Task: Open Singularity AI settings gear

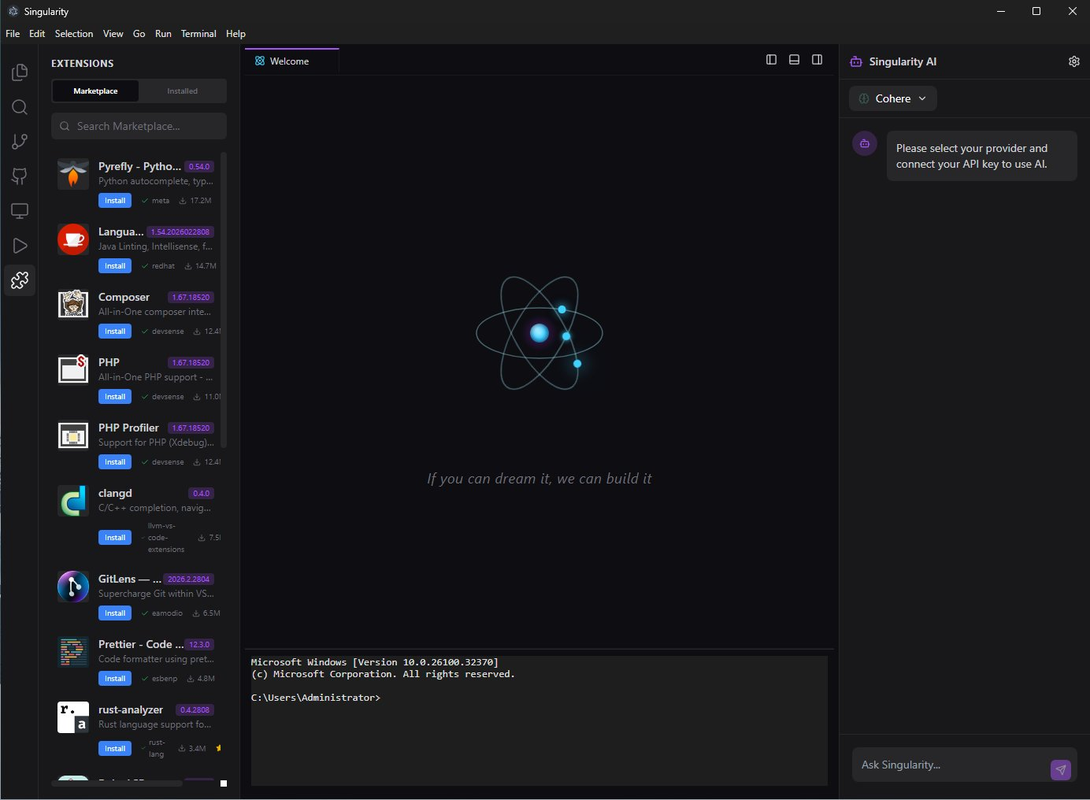Action: pos(1074,61)
